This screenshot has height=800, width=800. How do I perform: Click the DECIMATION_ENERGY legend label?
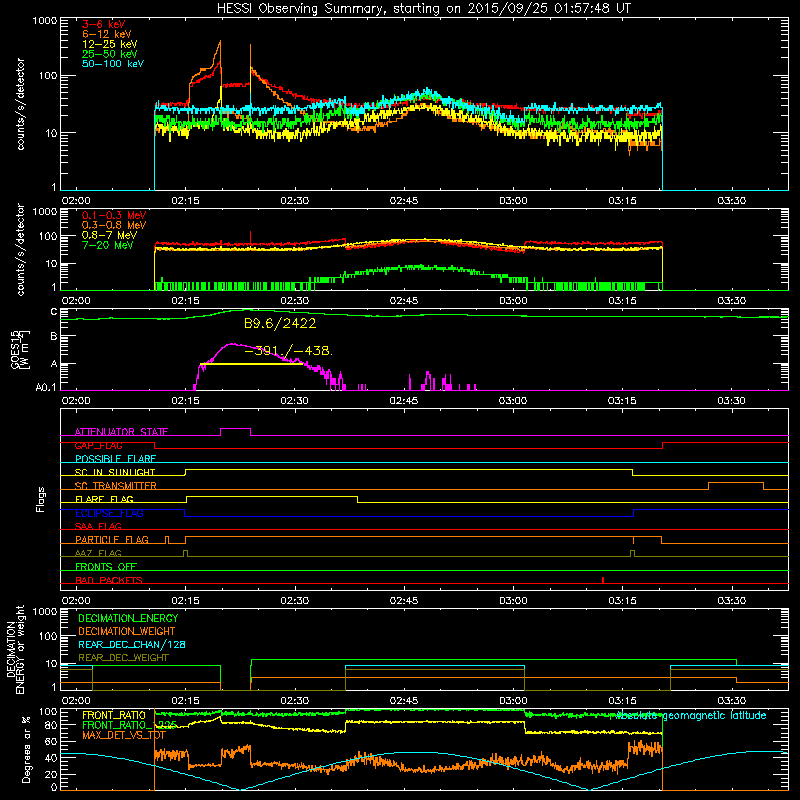[x=128, y=618]
